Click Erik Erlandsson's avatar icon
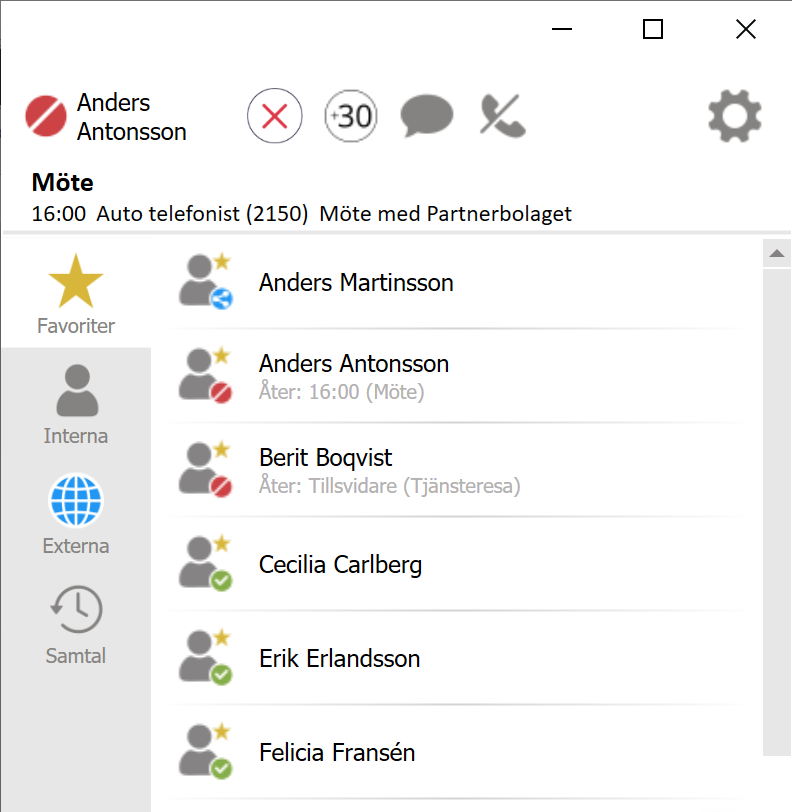This screenshot has width=792, height=812. [206, 658]
